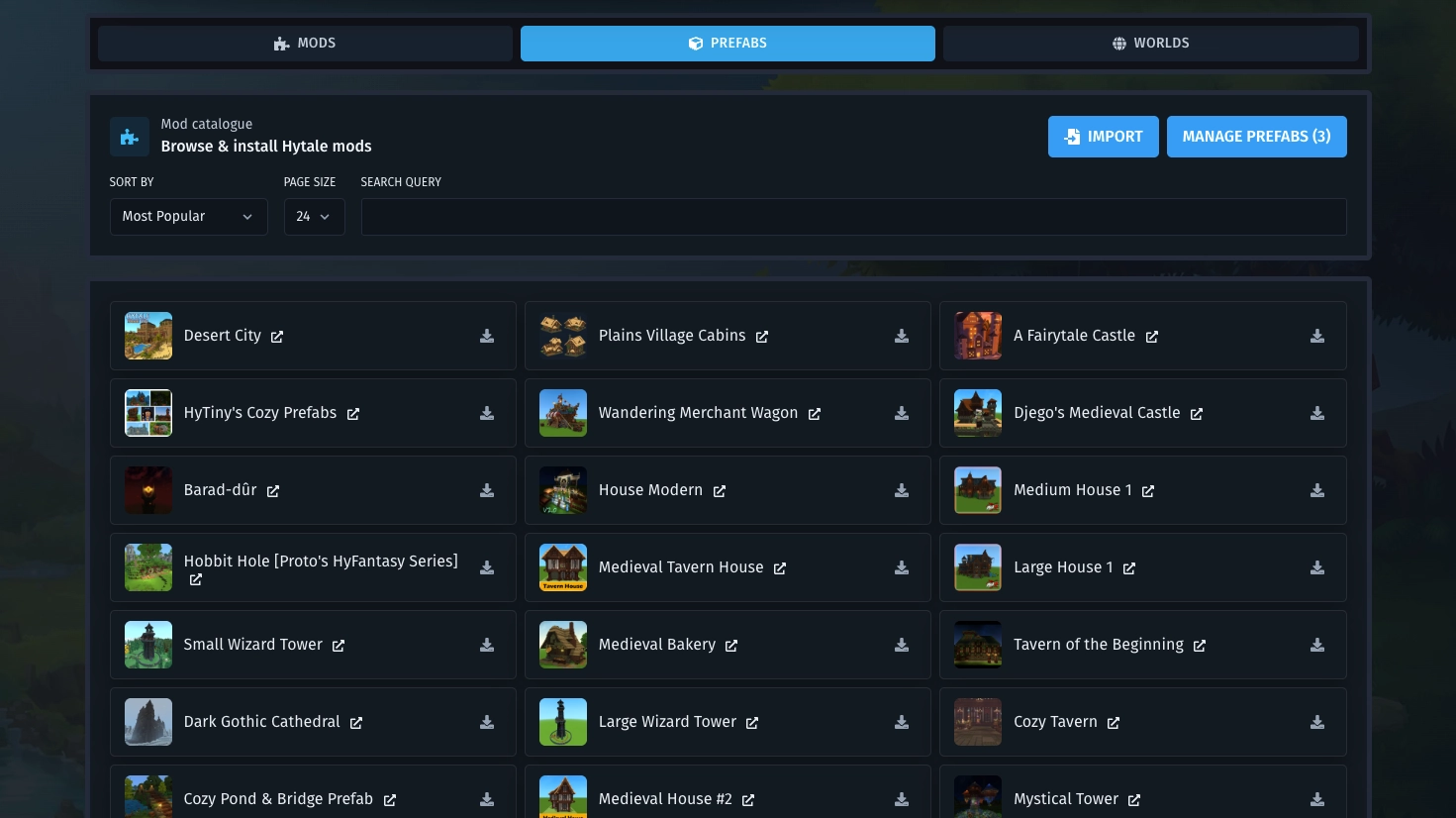Screen dimensions: 1456x818
Task: Download Dark Gothic Cathedral prefab
Action: 487,723
